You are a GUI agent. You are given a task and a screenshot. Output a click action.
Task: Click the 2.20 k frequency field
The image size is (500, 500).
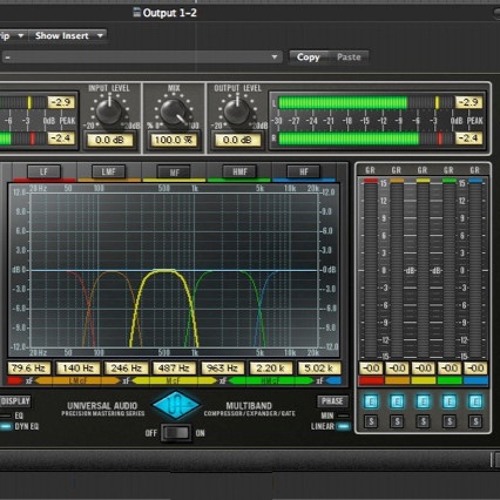271,368
